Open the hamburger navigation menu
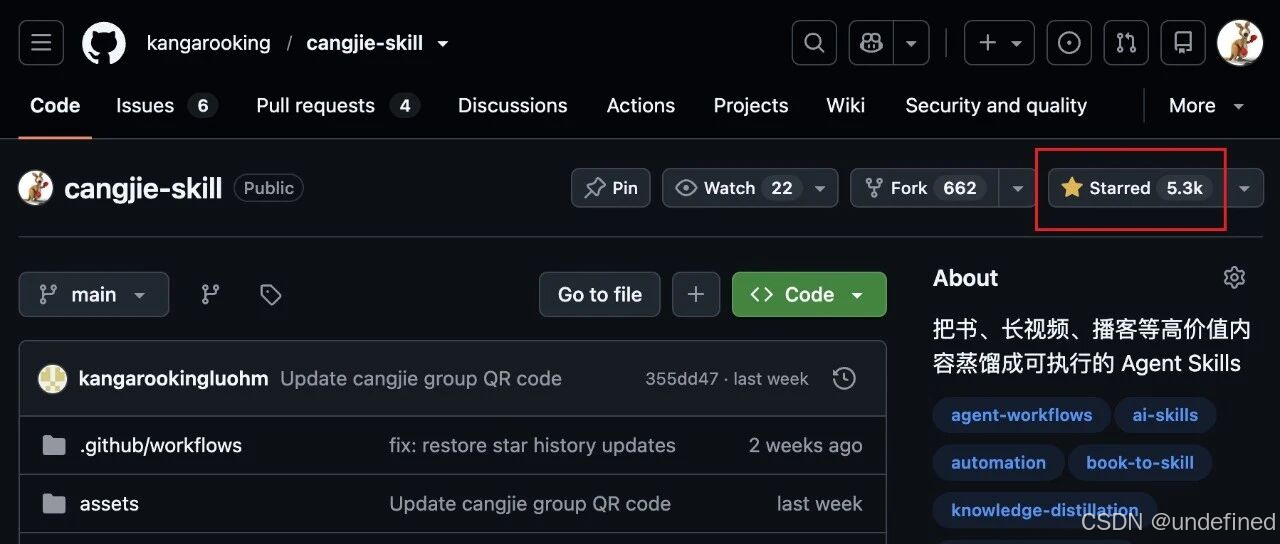 point(41,43)
